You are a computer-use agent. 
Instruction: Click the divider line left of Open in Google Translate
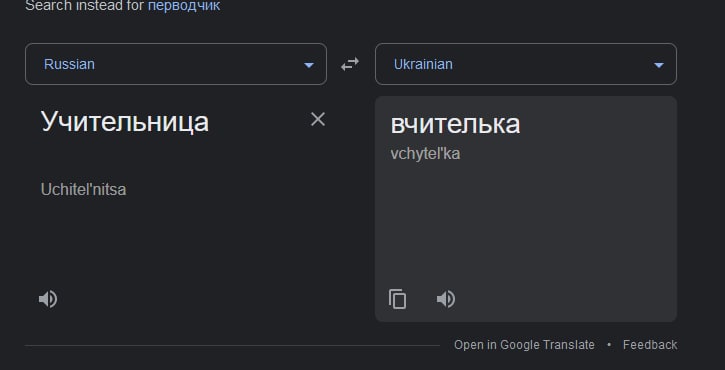(x=233, y=345)
